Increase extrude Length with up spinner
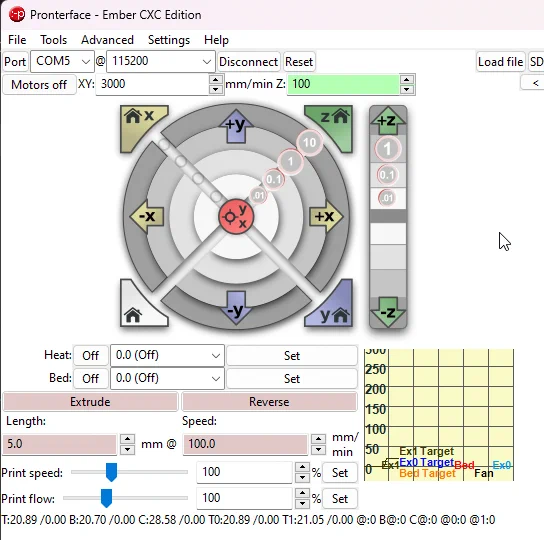 (x=127, y=439)
